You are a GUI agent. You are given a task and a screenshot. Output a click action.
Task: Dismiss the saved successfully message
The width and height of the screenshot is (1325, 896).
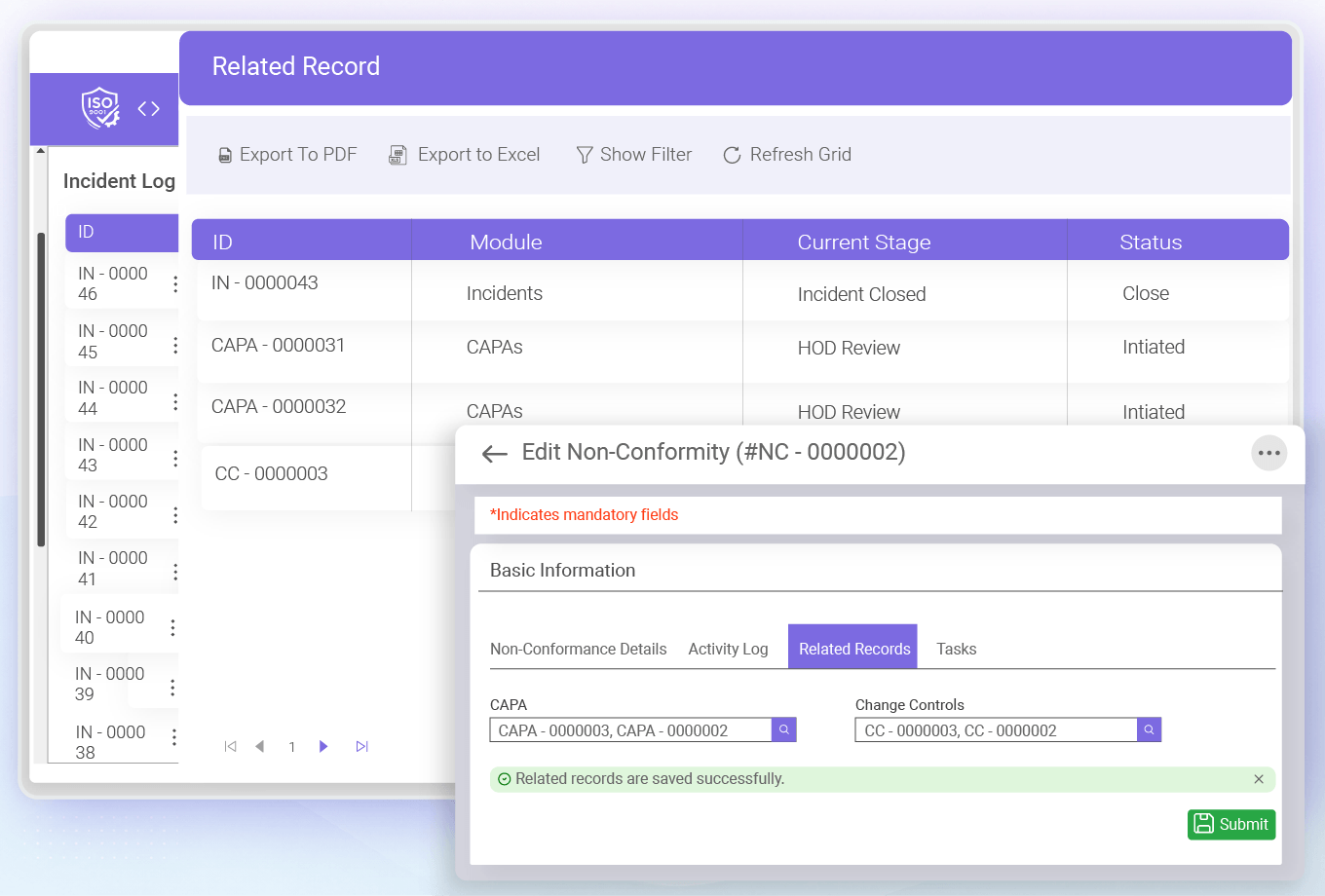pos(1259,779)
